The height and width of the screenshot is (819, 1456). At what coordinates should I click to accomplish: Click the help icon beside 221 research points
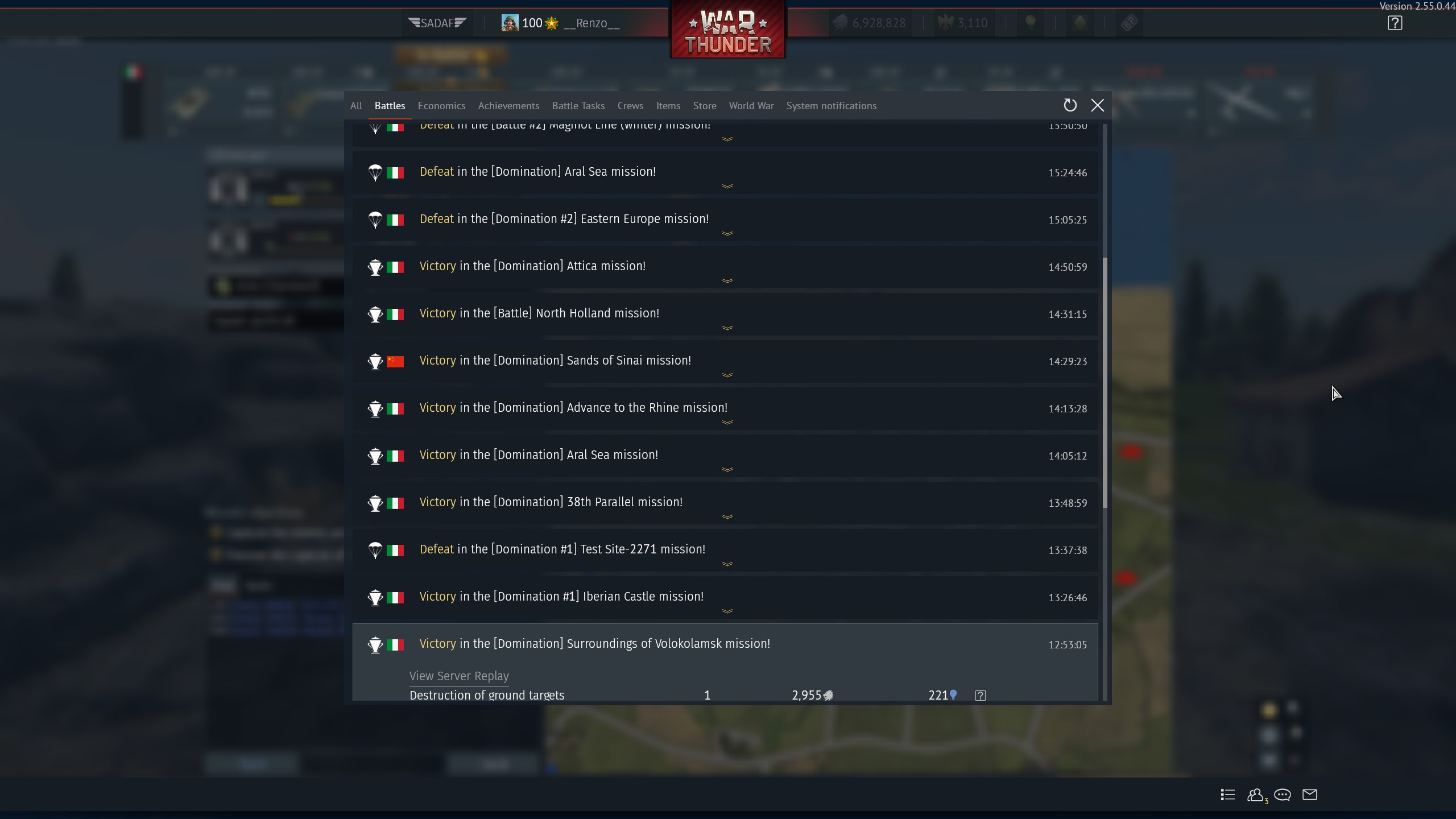click(980, 696)
